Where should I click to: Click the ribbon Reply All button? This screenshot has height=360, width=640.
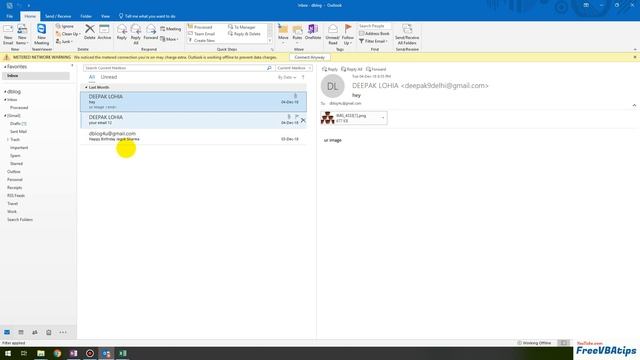(136, 35)
